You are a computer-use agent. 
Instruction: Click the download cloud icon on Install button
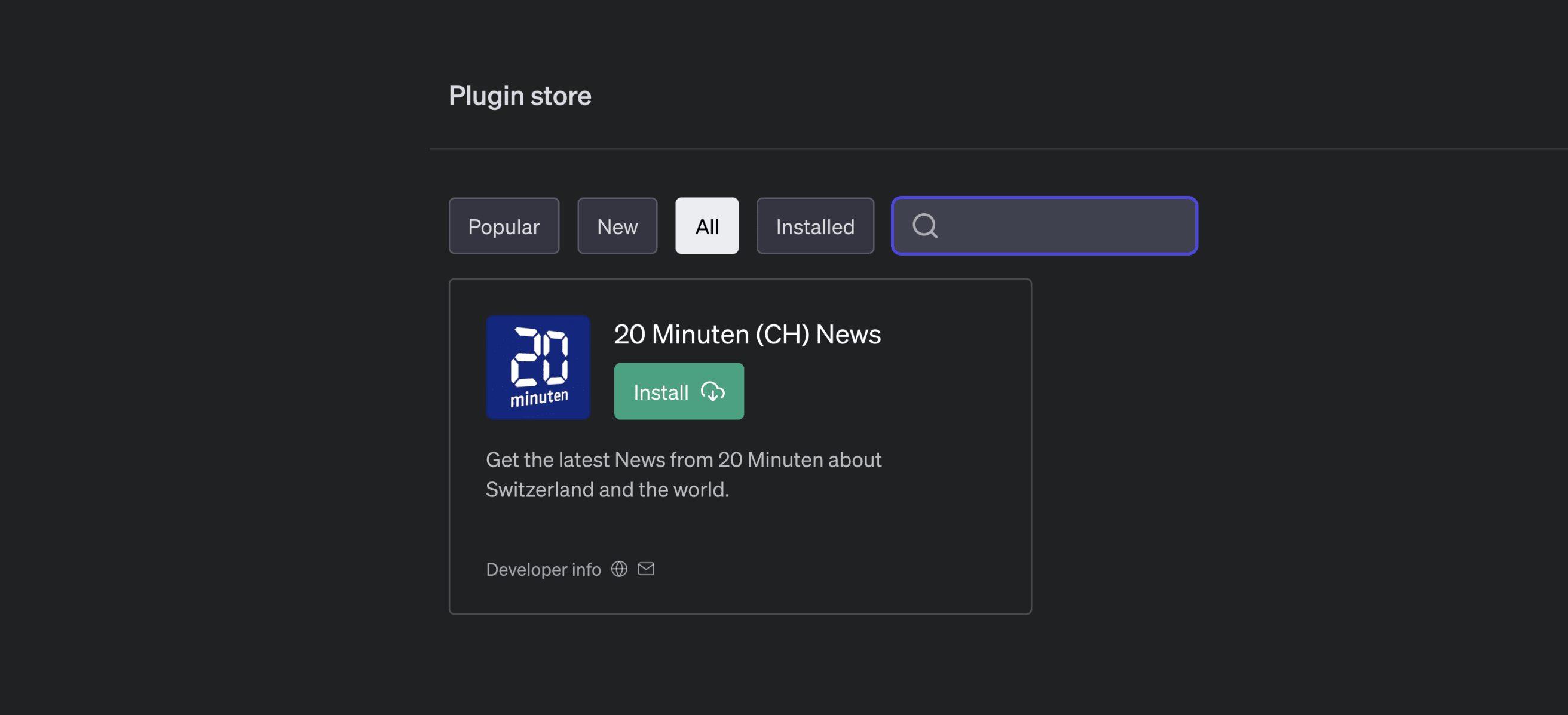[713, 392]
